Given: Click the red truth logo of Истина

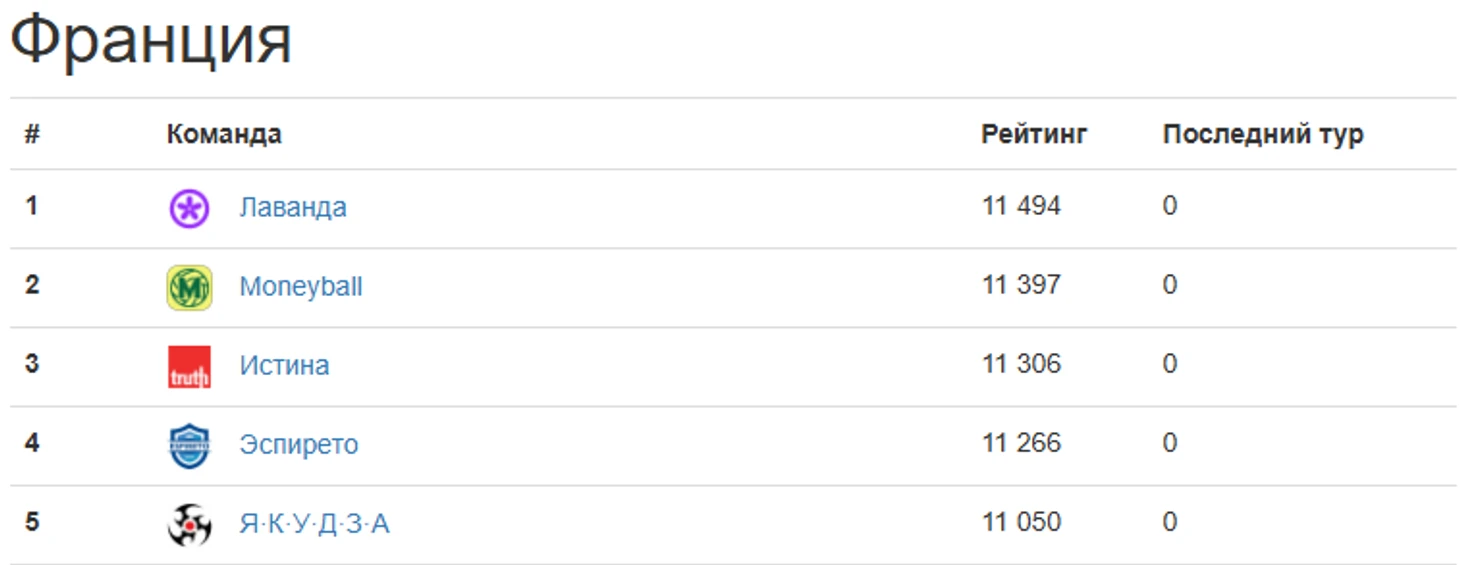Looking at the screenshot, I should point(188,366).
